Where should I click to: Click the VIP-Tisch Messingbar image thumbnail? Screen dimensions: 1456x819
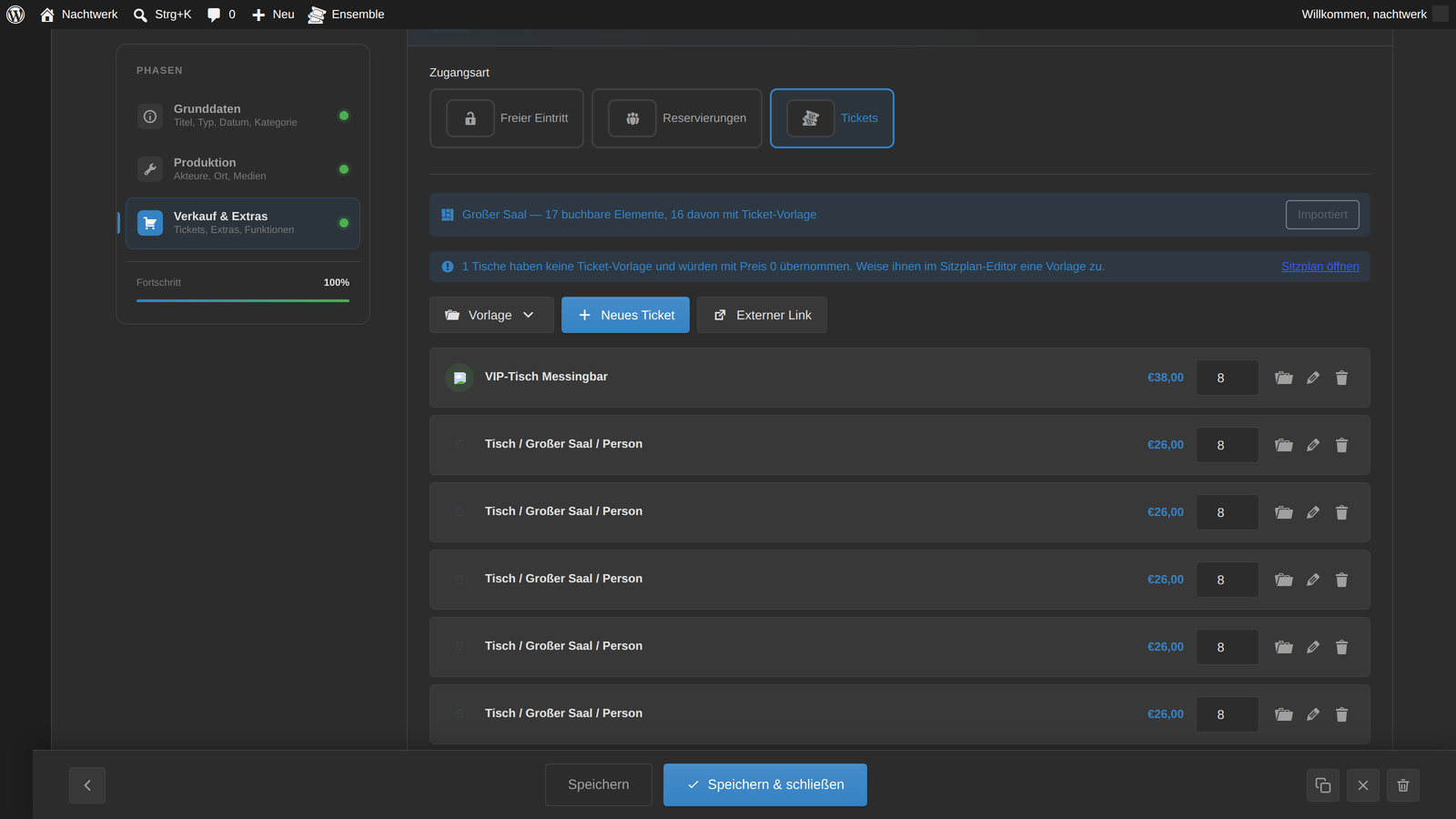(x=460, y=377)
